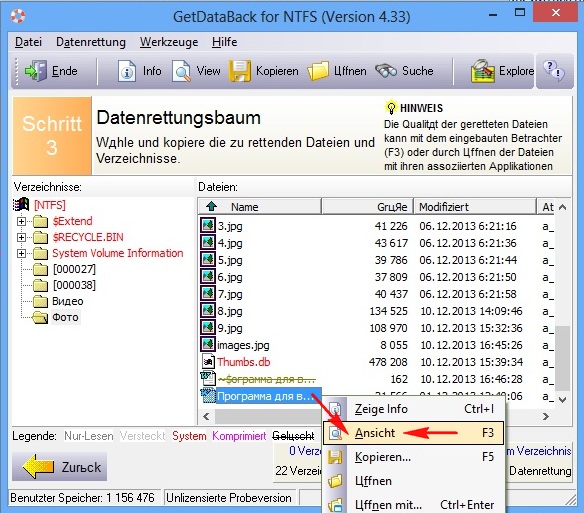Choose Öffnen in the context menu
This screenshot has width=584, height=513.
[413, 481]
